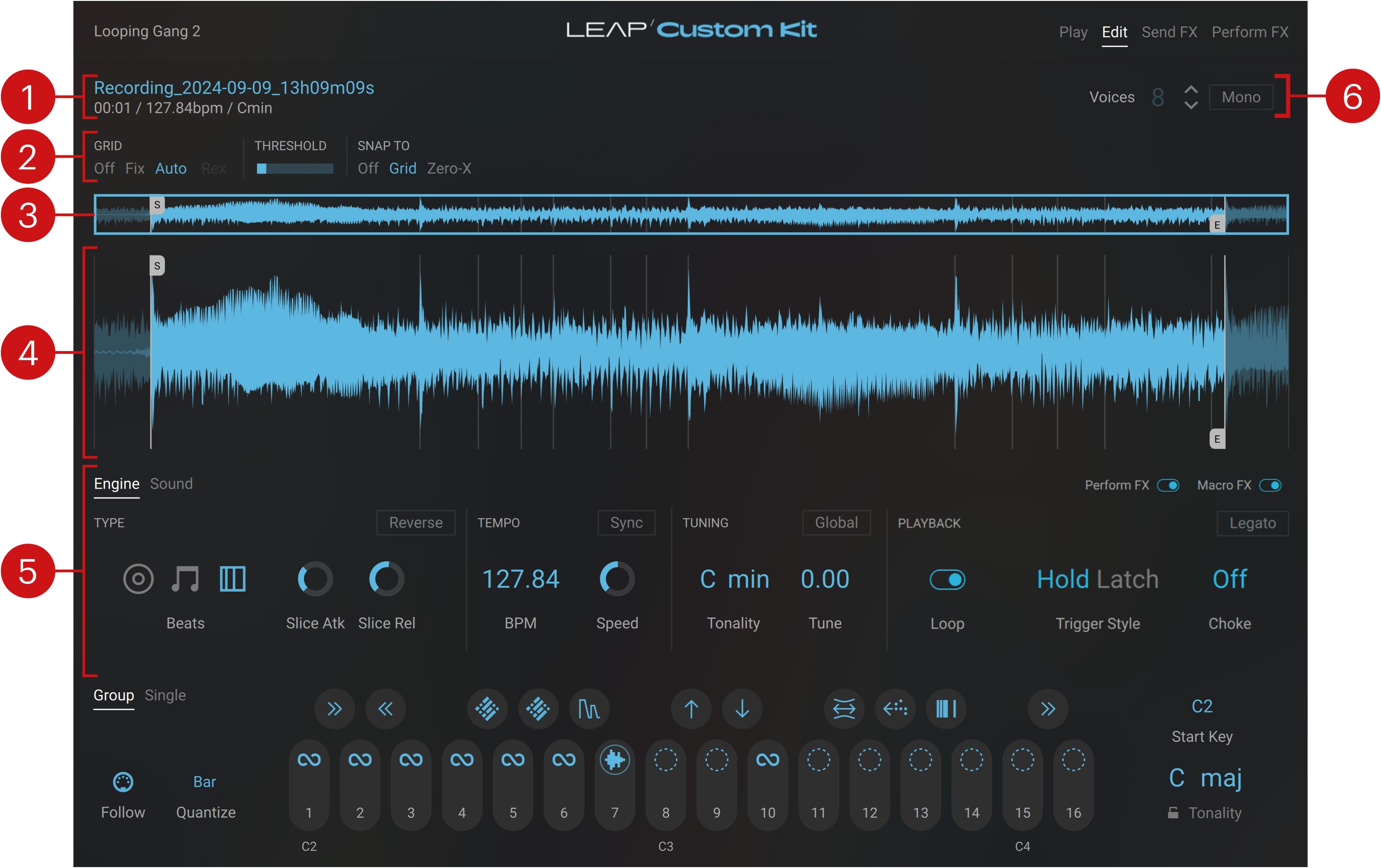
Task: Click the envelope-shape icon above the pads
Action: coord(589,709)
